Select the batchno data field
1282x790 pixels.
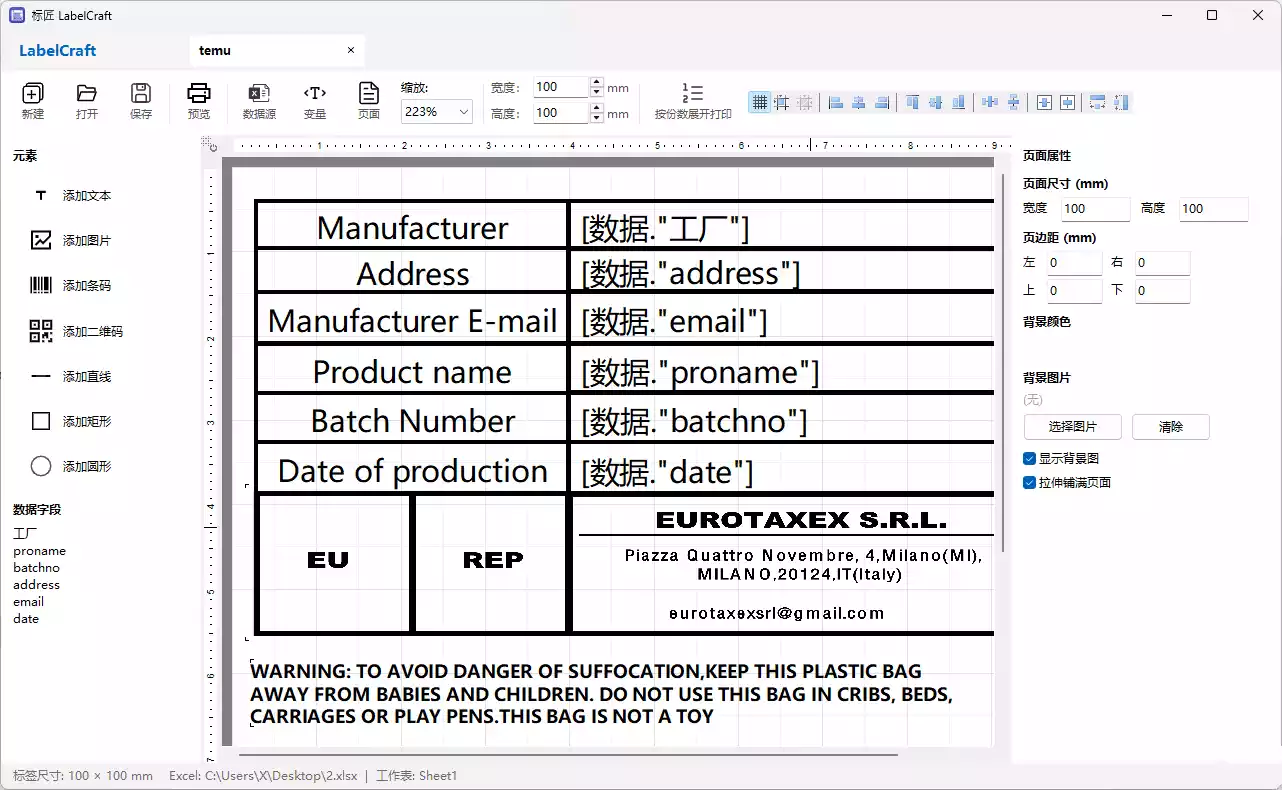click(36, 568)
